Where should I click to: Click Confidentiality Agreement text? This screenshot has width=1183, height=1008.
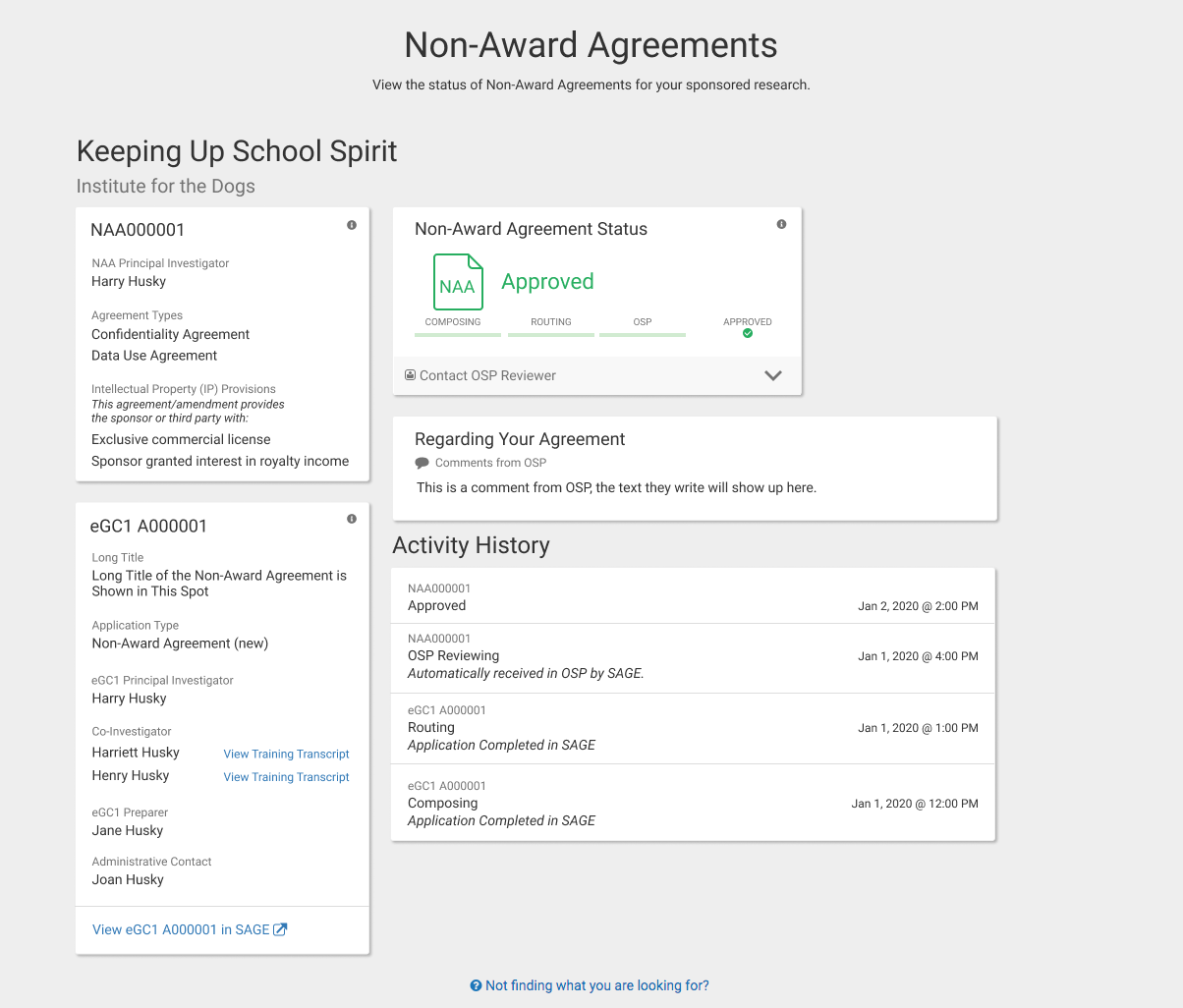tap(171, 334)
